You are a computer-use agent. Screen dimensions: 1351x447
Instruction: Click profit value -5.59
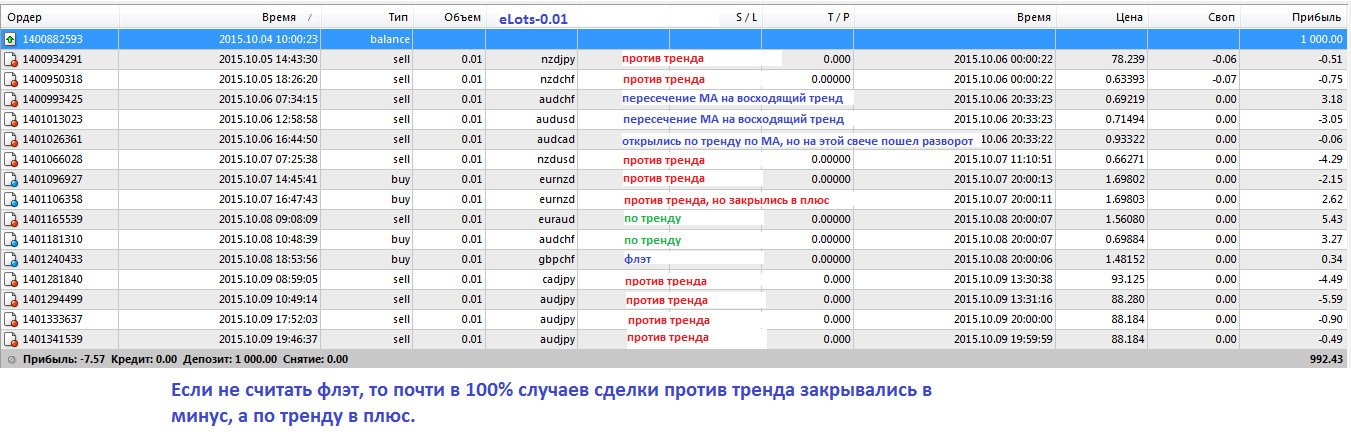[1330, 299]
